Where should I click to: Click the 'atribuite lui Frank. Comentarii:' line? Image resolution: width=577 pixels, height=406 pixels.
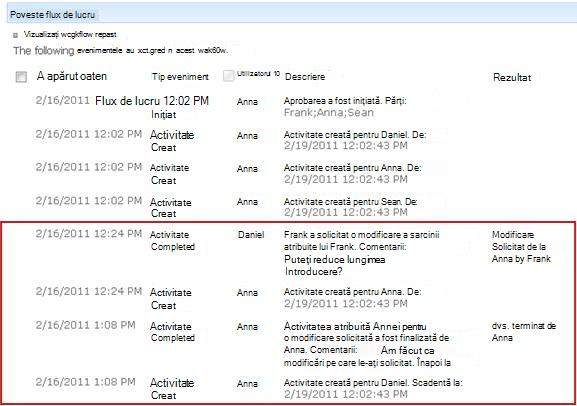(345, 247)
